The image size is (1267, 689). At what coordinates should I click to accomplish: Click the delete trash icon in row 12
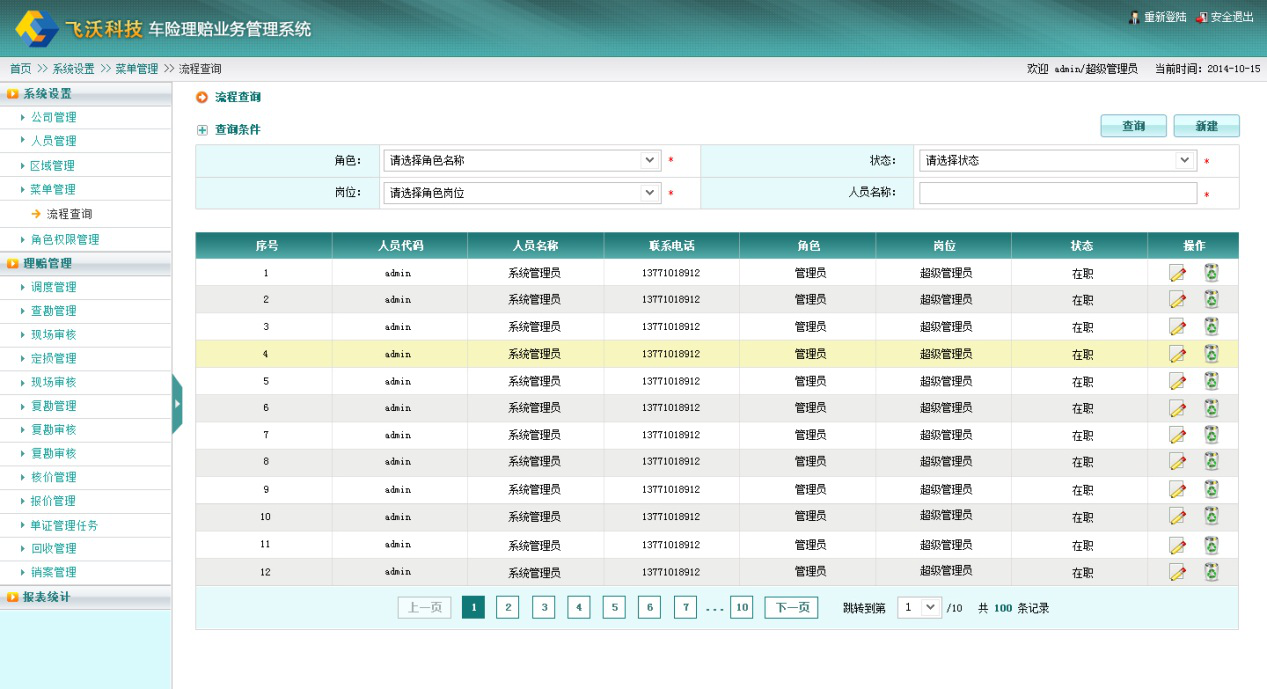tap(1211, 572)
